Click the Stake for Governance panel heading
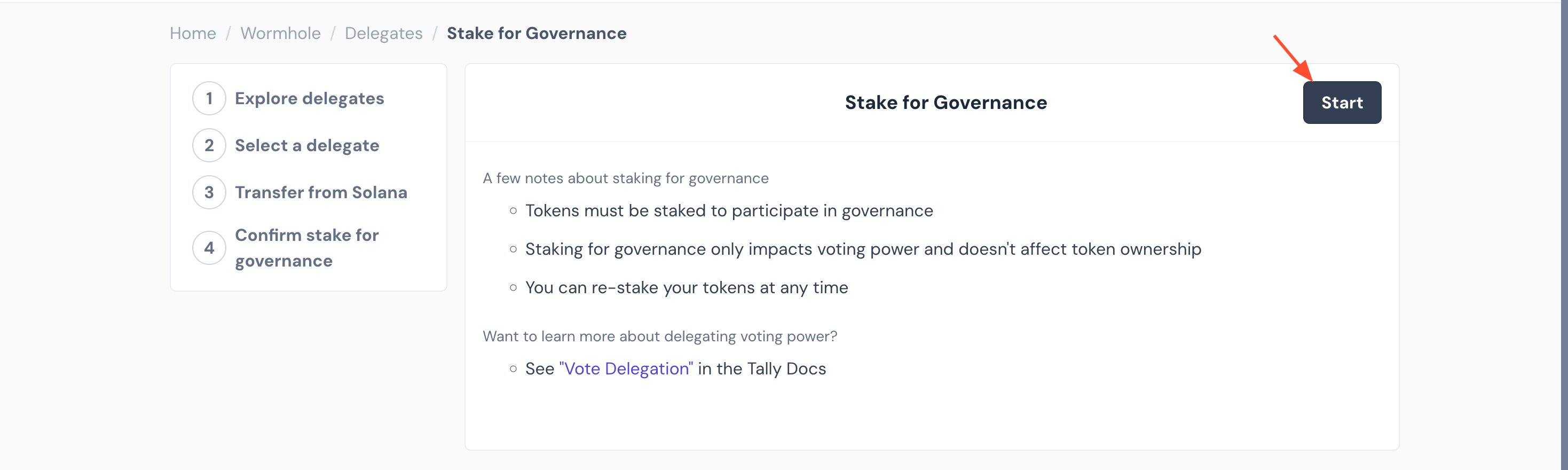The width and height of the screenshot is (1568, 470). pyautogui.click(x=945, y=103)
